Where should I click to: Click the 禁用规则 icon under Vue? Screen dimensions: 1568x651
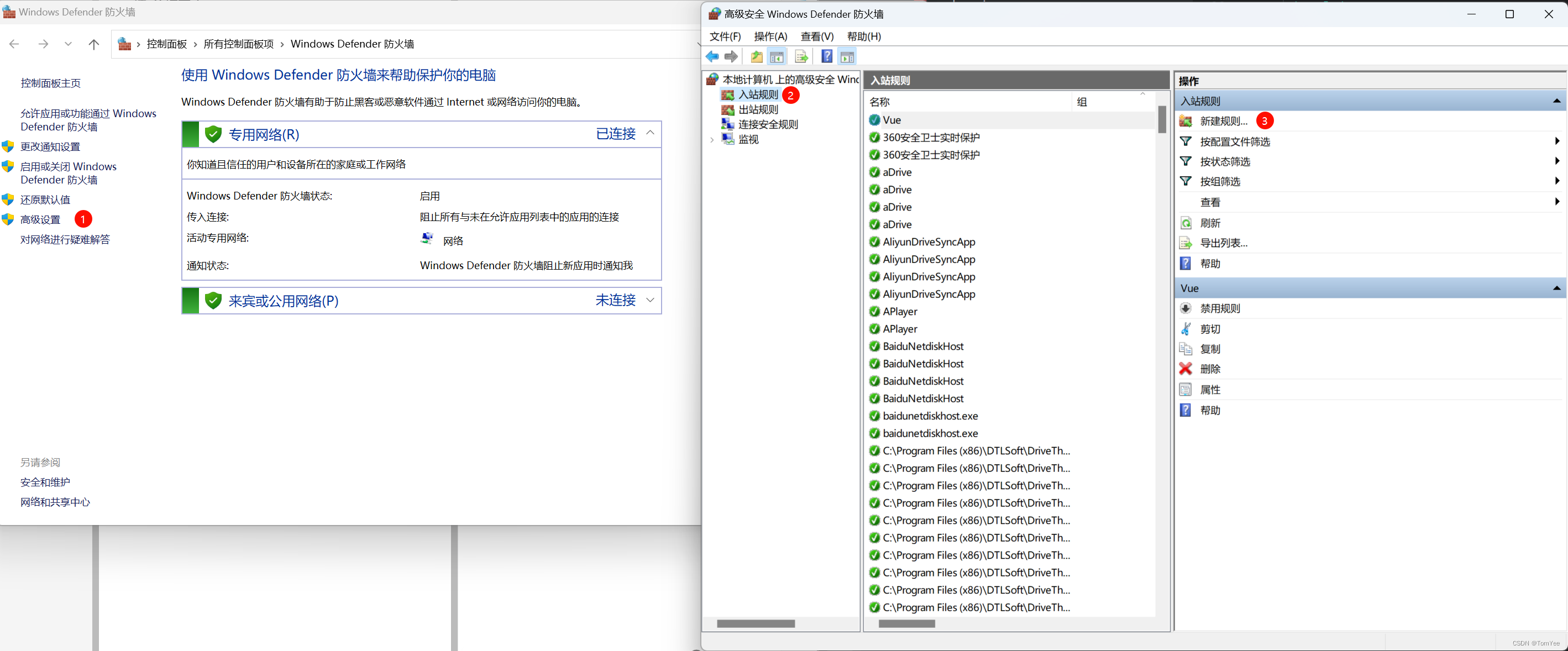click(1186, 308)
